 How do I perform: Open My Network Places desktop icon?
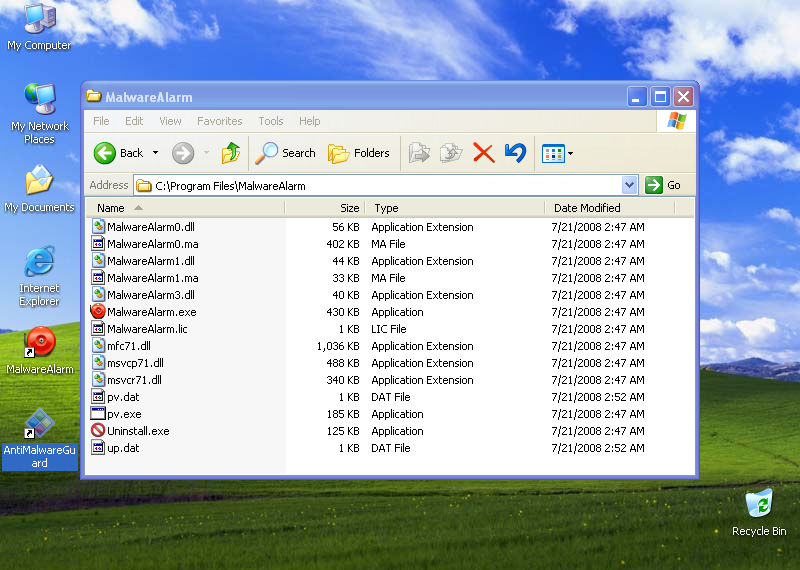click(x=39, y=113)
